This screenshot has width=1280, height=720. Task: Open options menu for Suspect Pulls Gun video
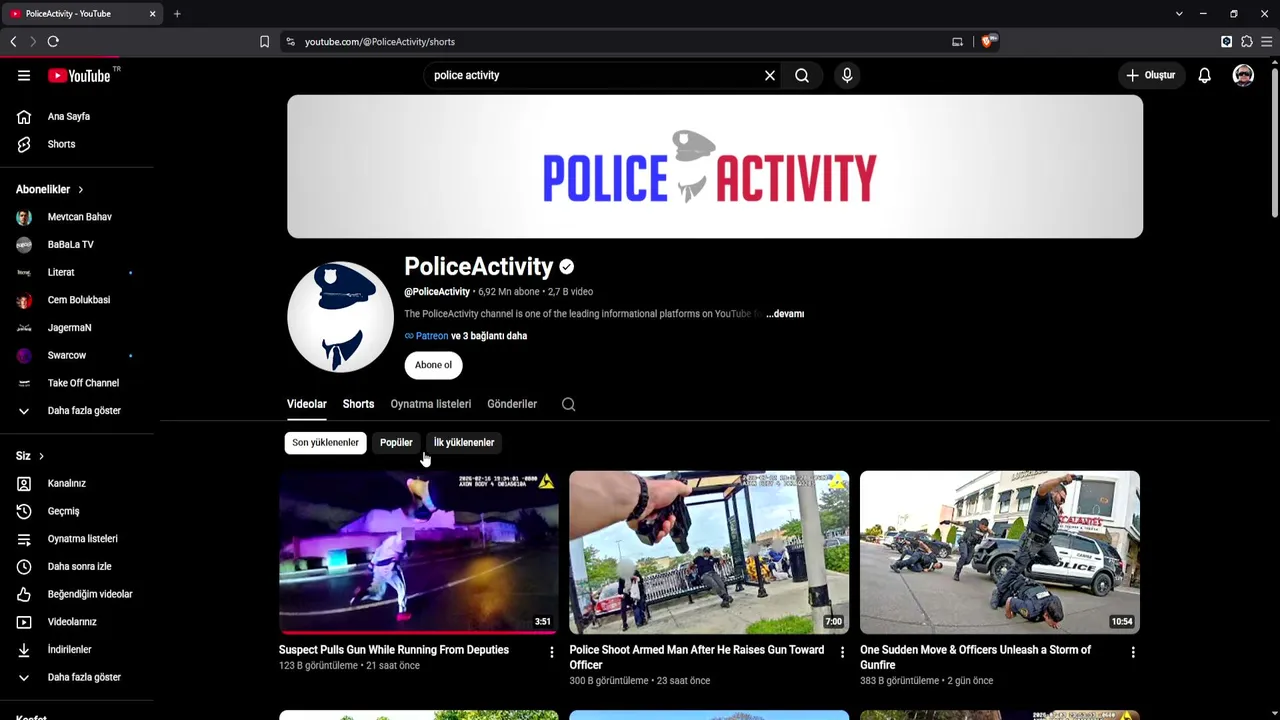pyautogui.click(x=551, y=652)
